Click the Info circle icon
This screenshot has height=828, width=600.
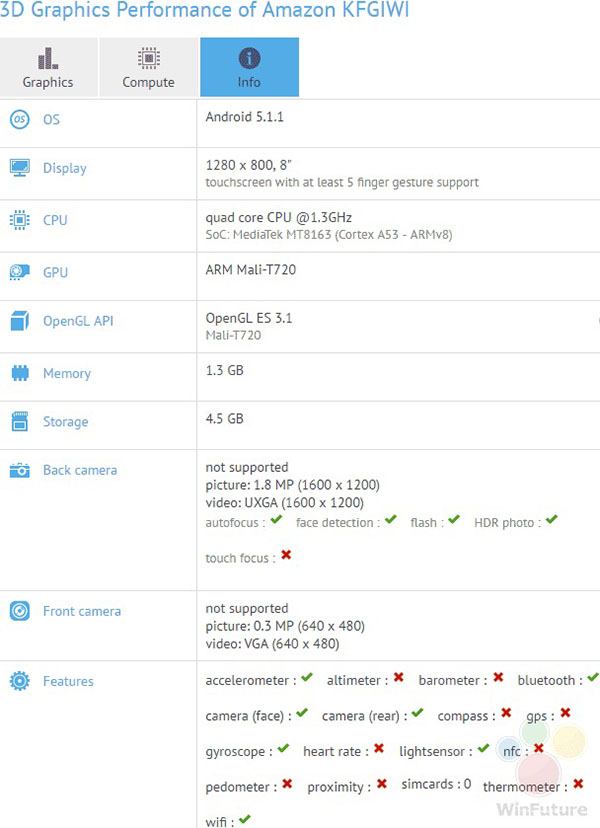pos(249,58)
